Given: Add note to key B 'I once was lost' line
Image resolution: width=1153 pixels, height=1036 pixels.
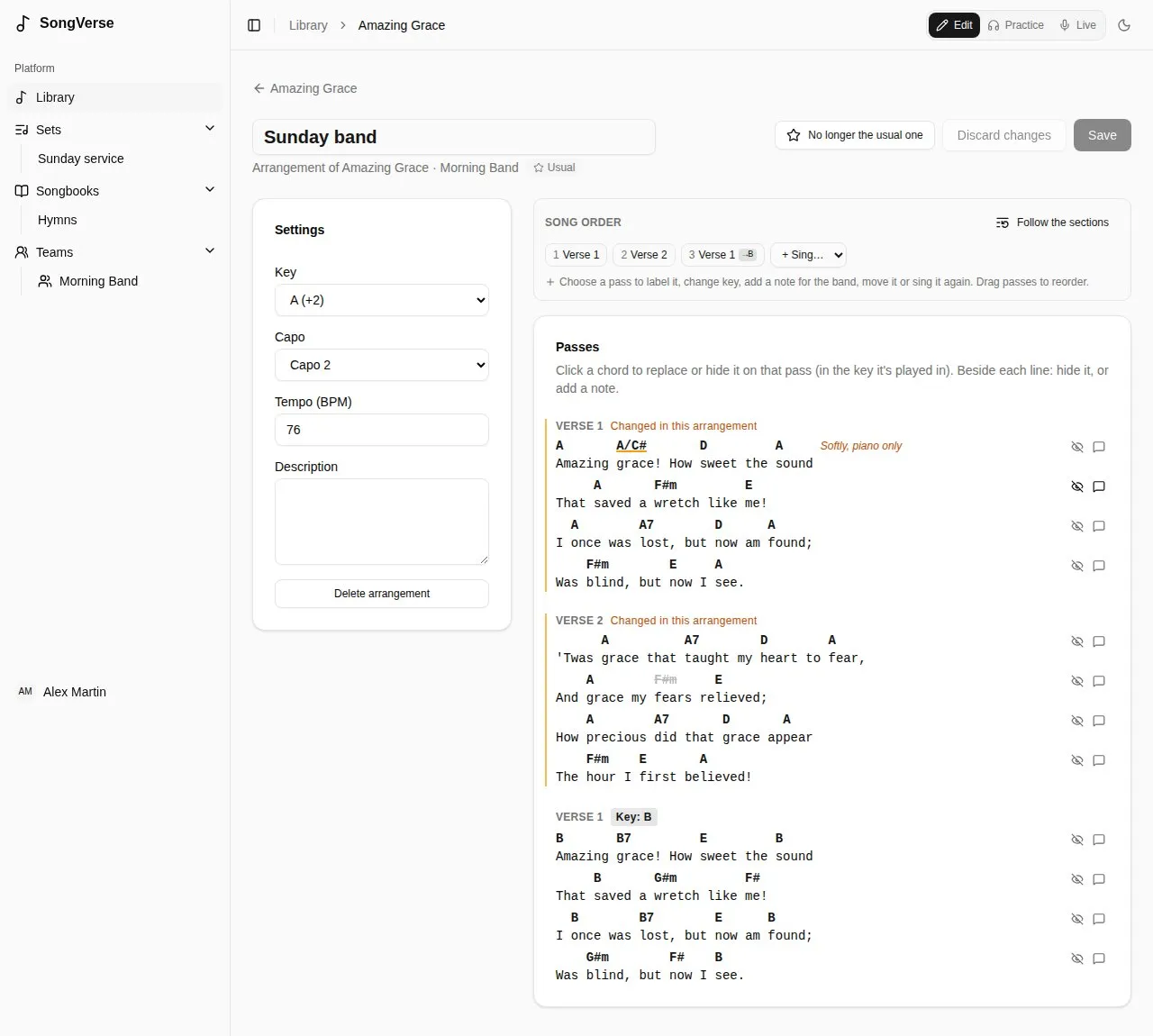Looking at the screenshot, I should click(1099, 919).
